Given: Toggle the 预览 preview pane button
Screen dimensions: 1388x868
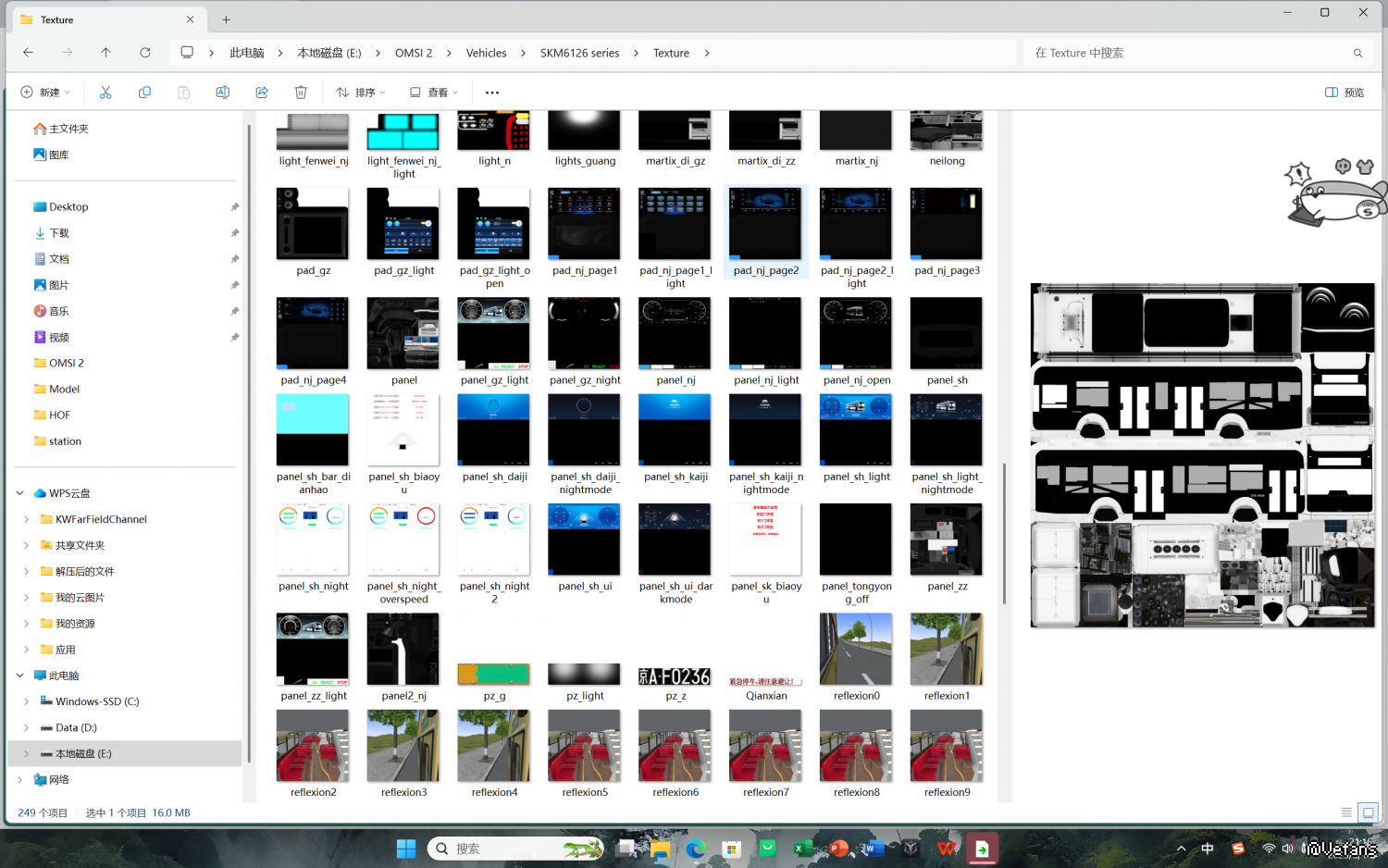Looking at the screenshot, I should tap(1345, 93).
